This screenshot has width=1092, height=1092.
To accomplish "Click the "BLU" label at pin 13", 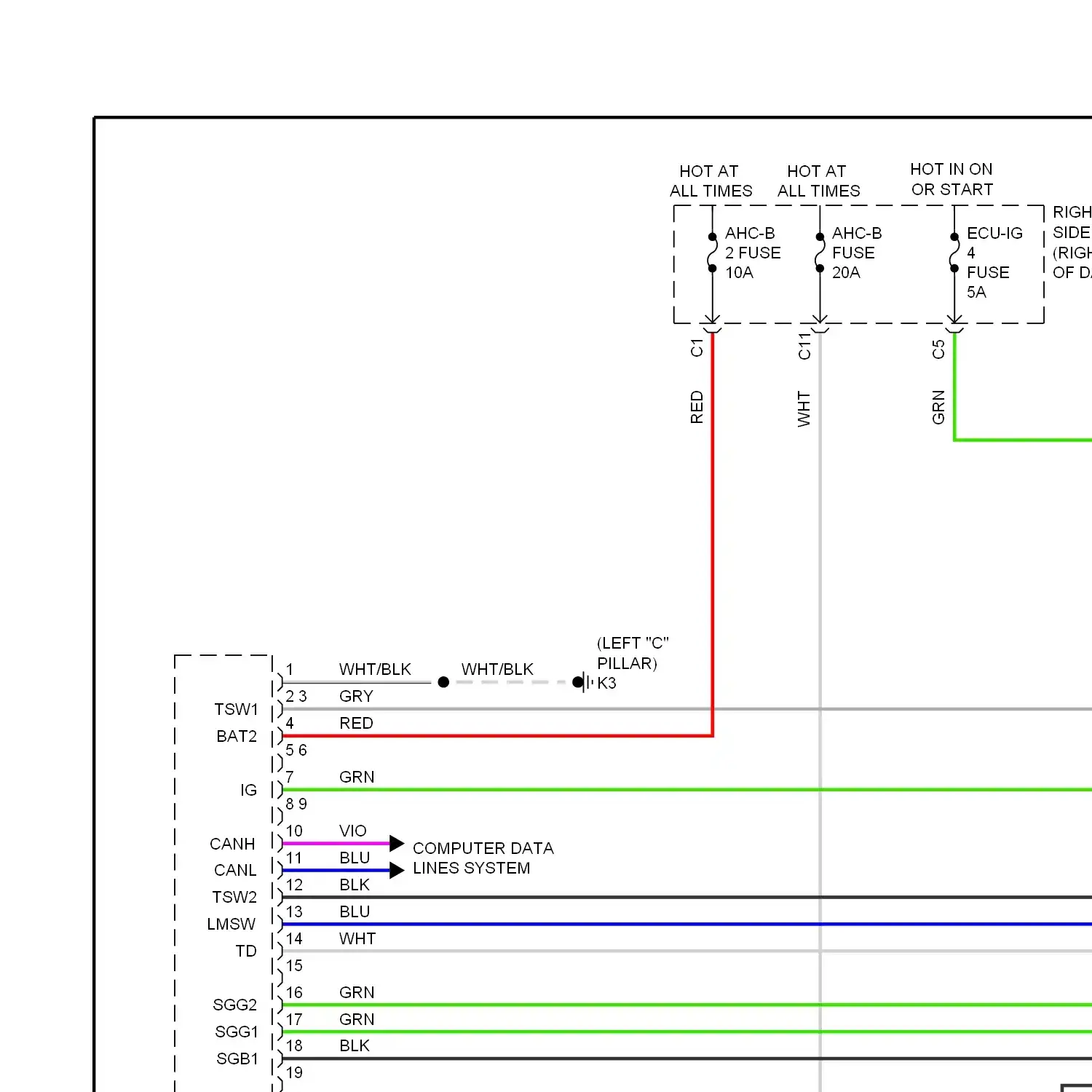I will (x=355, y=911).
